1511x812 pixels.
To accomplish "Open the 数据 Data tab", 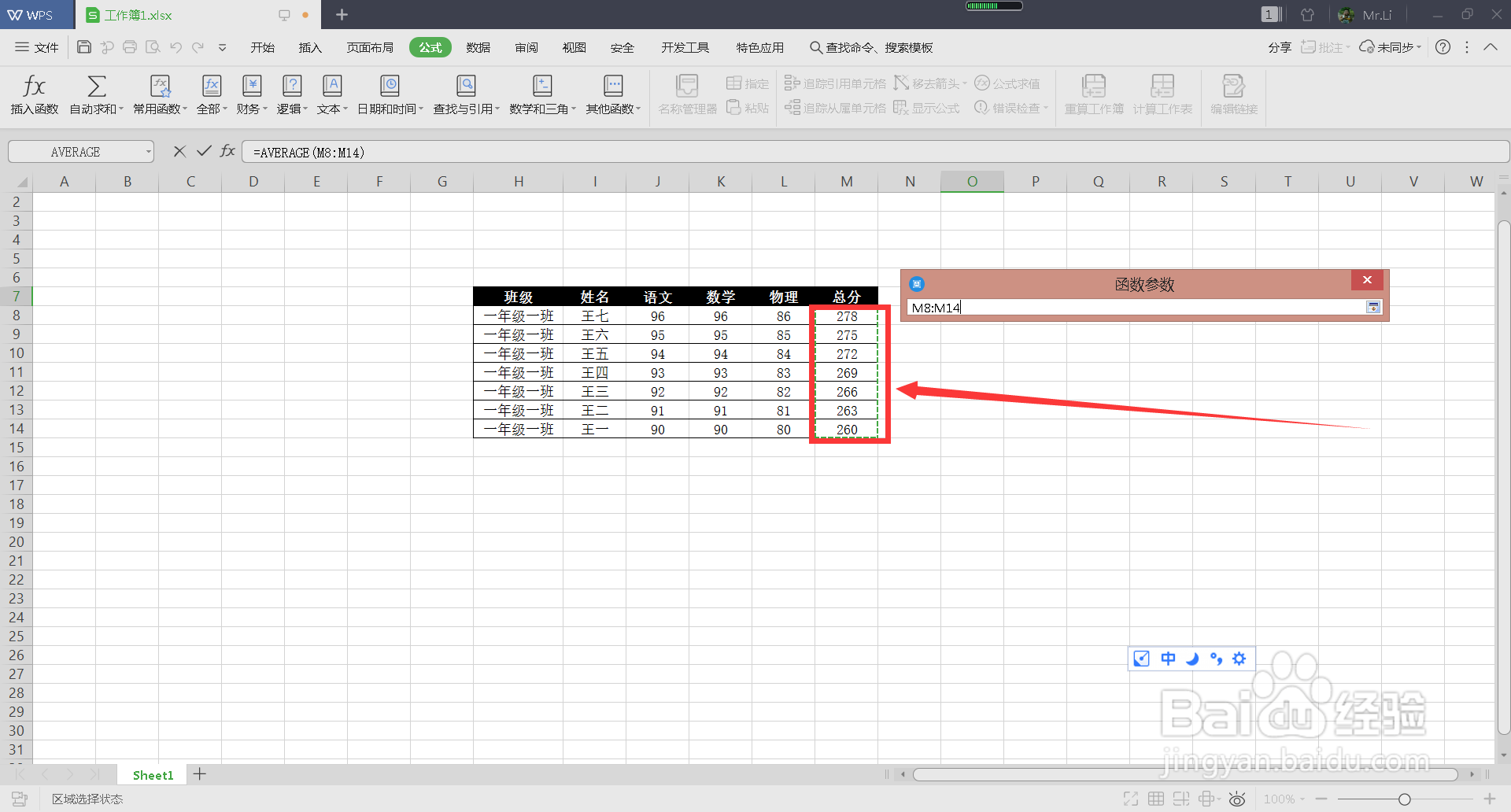I will click(478, 47).
